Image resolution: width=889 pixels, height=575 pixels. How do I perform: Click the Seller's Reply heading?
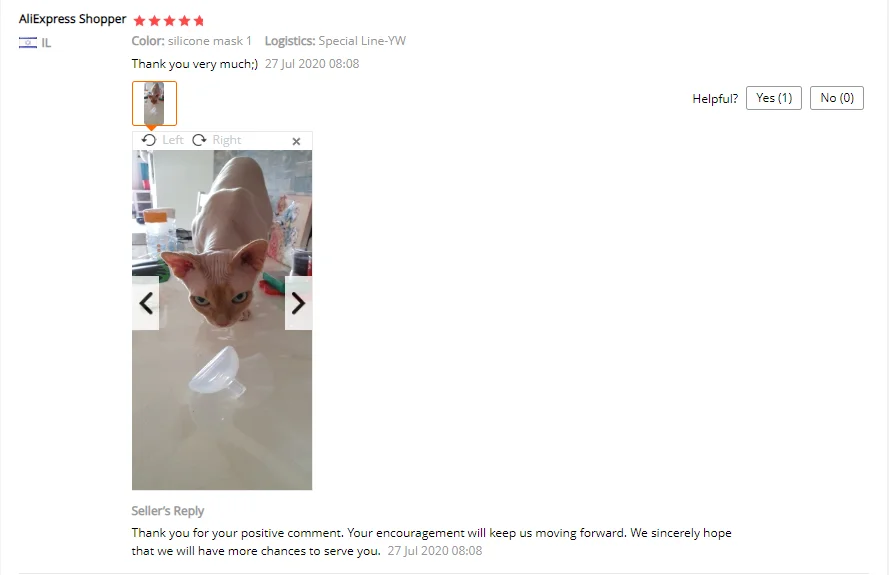(168, 511)
